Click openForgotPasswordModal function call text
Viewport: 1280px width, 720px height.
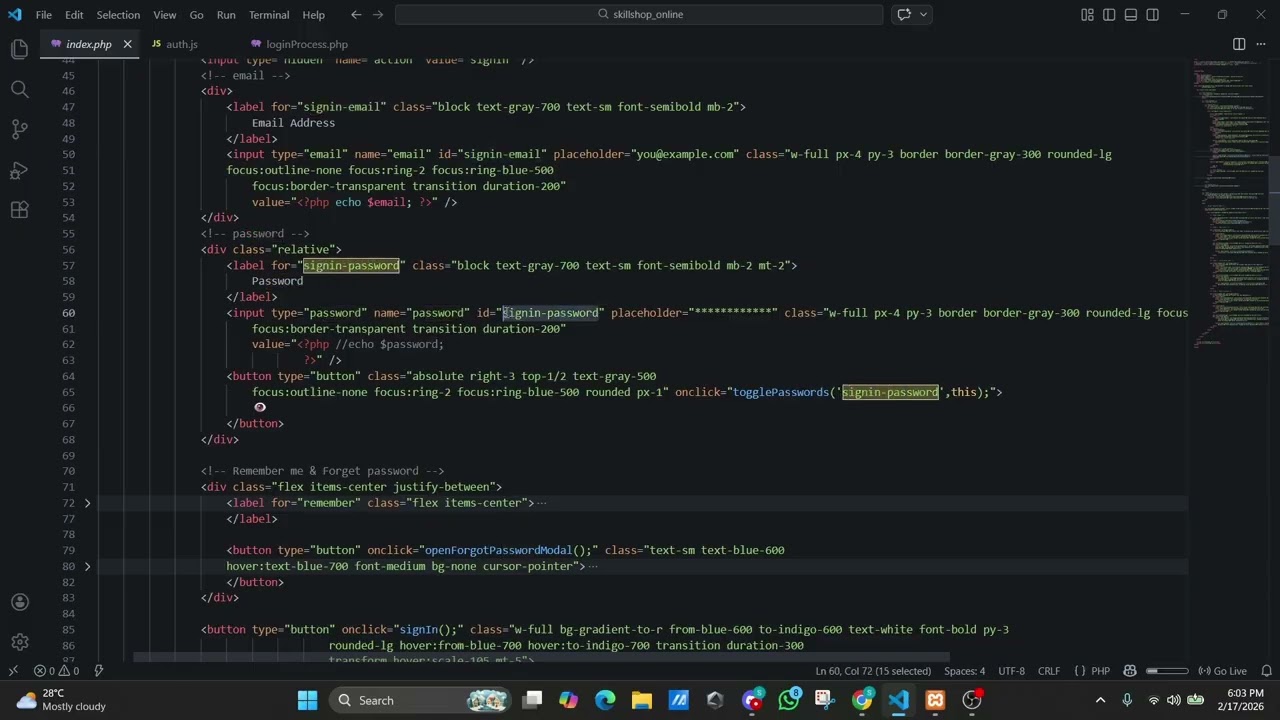pos(498,550)
